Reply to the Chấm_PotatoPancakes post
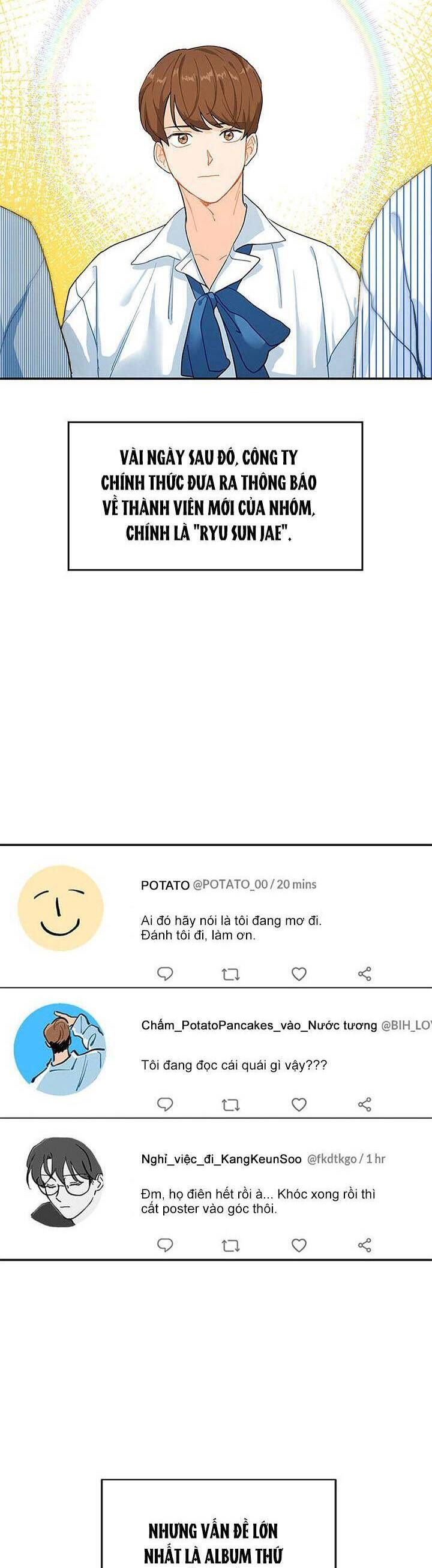This screenshot has height=1568, width=432. point(166,1104)
